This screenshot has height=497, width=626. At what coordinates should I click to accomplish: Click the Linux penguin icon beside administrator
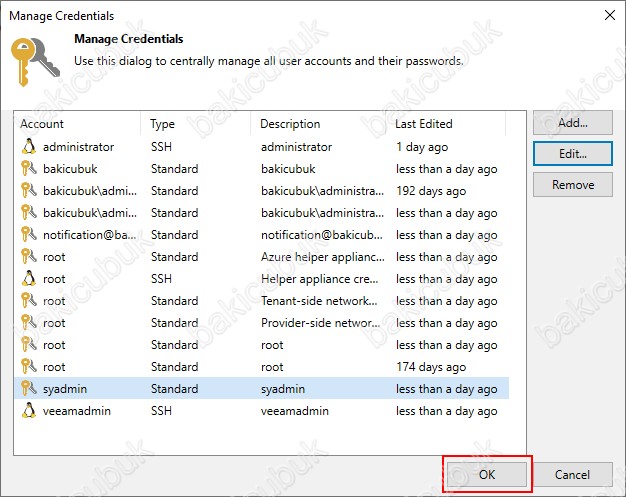point(29,147)
